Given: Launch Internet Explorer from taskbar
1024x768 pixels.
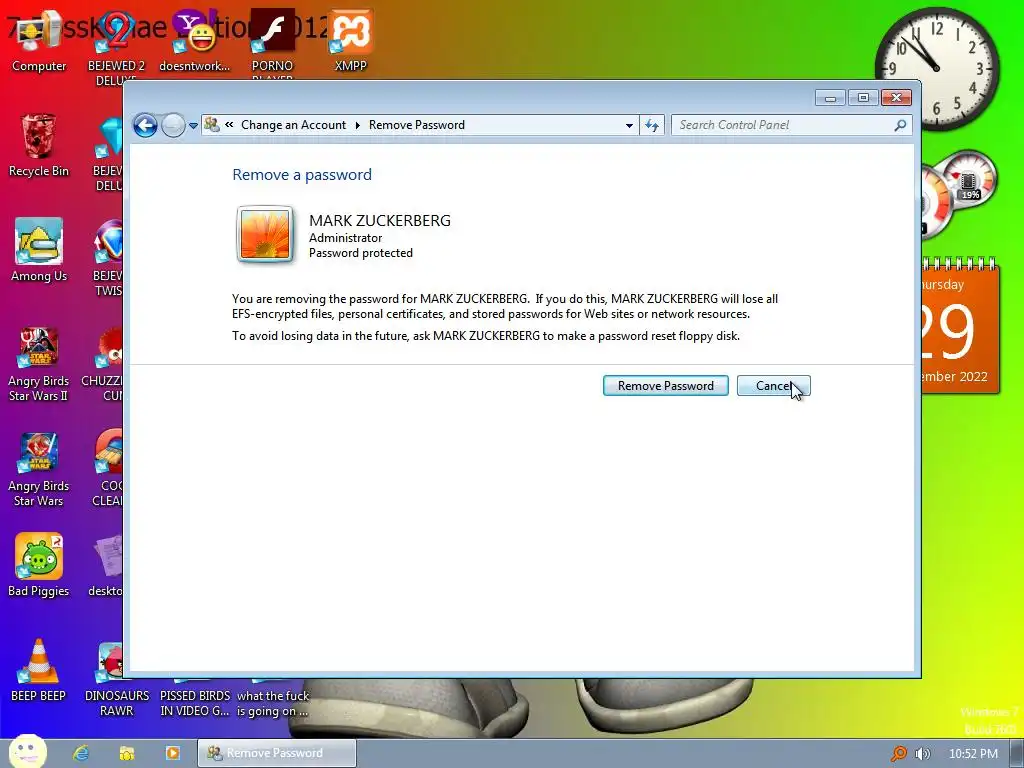Looking at the screenshot, I should [x=81, y=753].
